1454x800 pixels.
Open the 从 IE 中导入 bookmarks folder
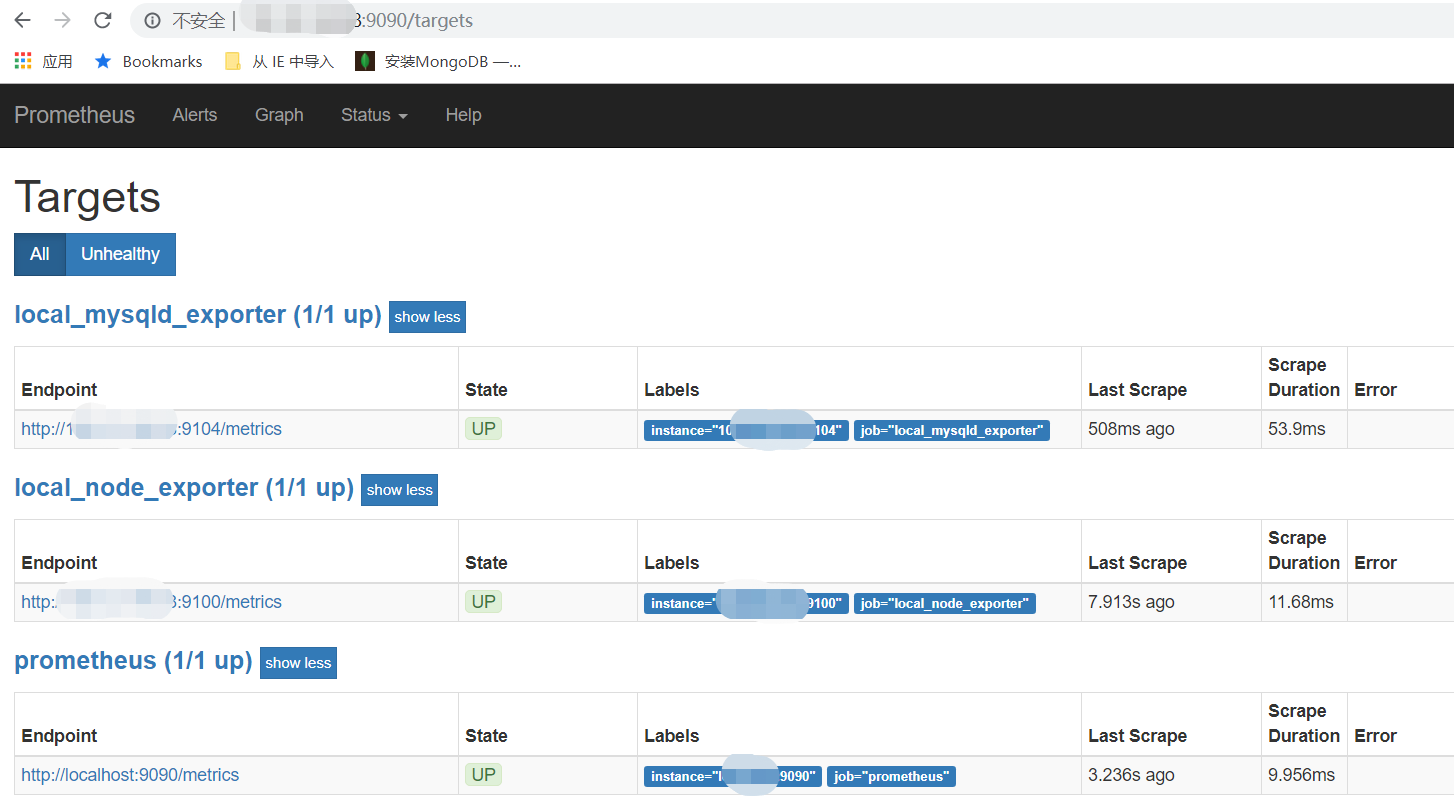(280, 61)
